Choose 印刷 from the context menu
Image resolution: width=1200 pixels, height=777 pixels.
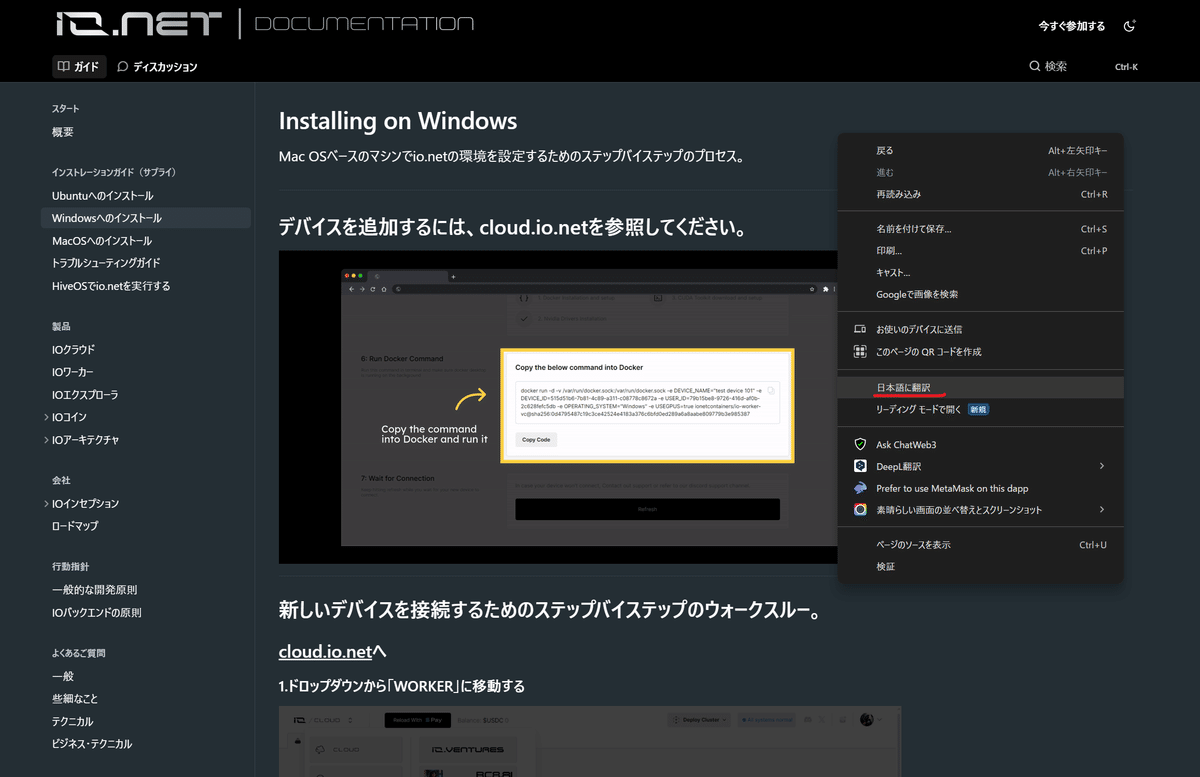(980, 251)
